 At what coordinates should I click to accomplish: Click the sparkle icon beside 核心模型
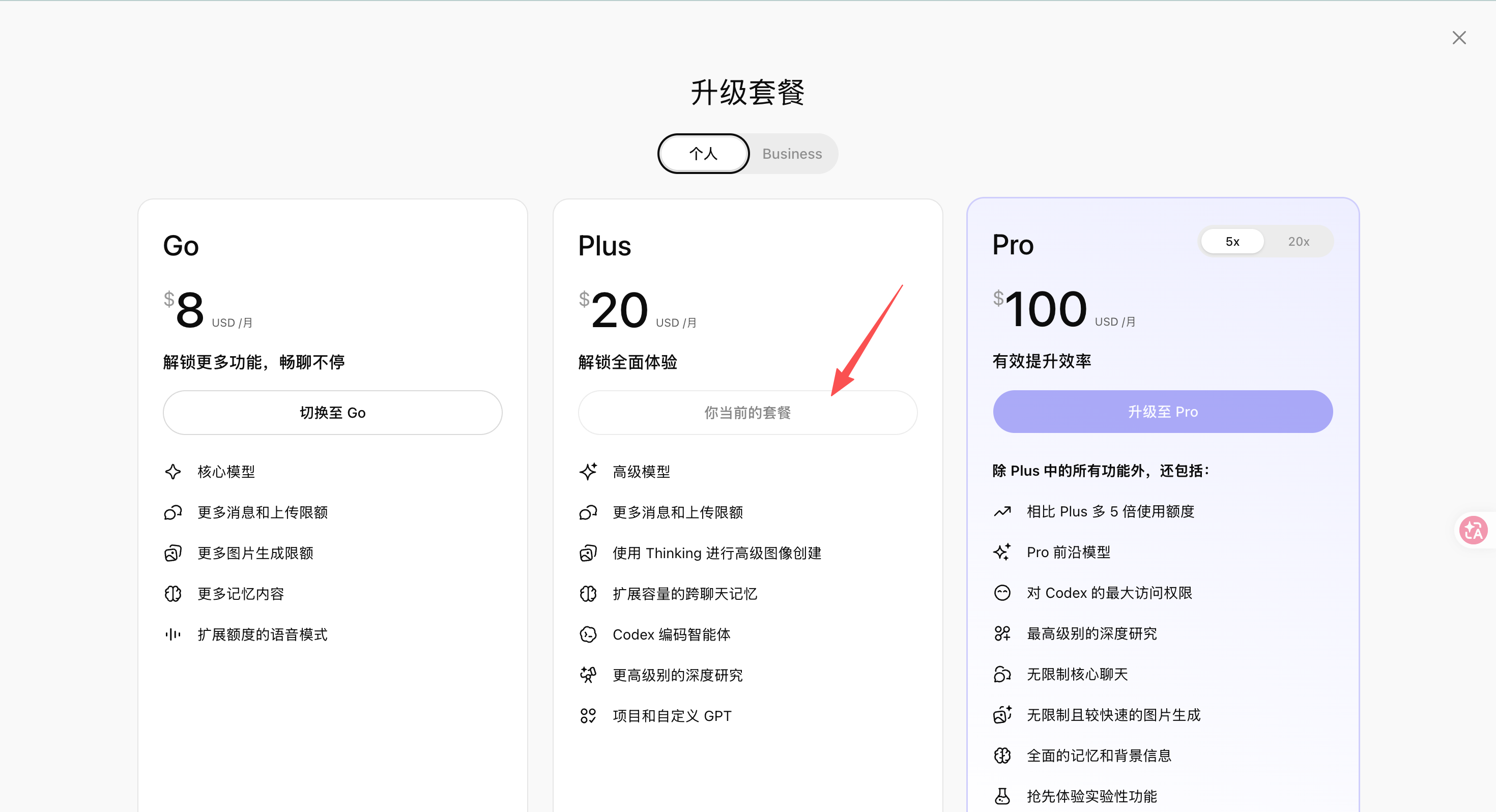pyautogui.click(x=172, y=472)
